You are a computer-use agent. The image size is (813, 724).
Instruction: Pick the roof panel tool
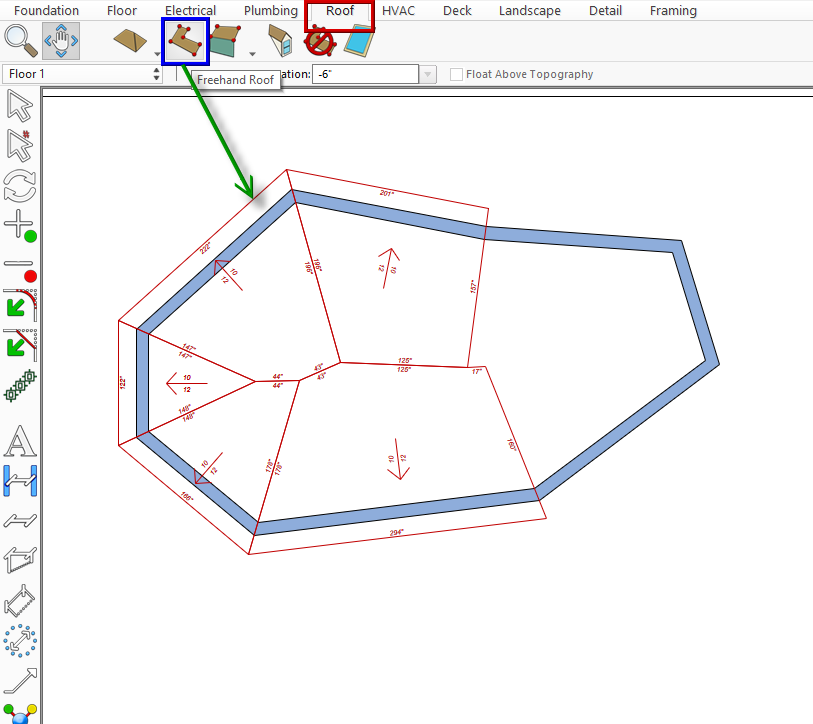coord(226,41)
